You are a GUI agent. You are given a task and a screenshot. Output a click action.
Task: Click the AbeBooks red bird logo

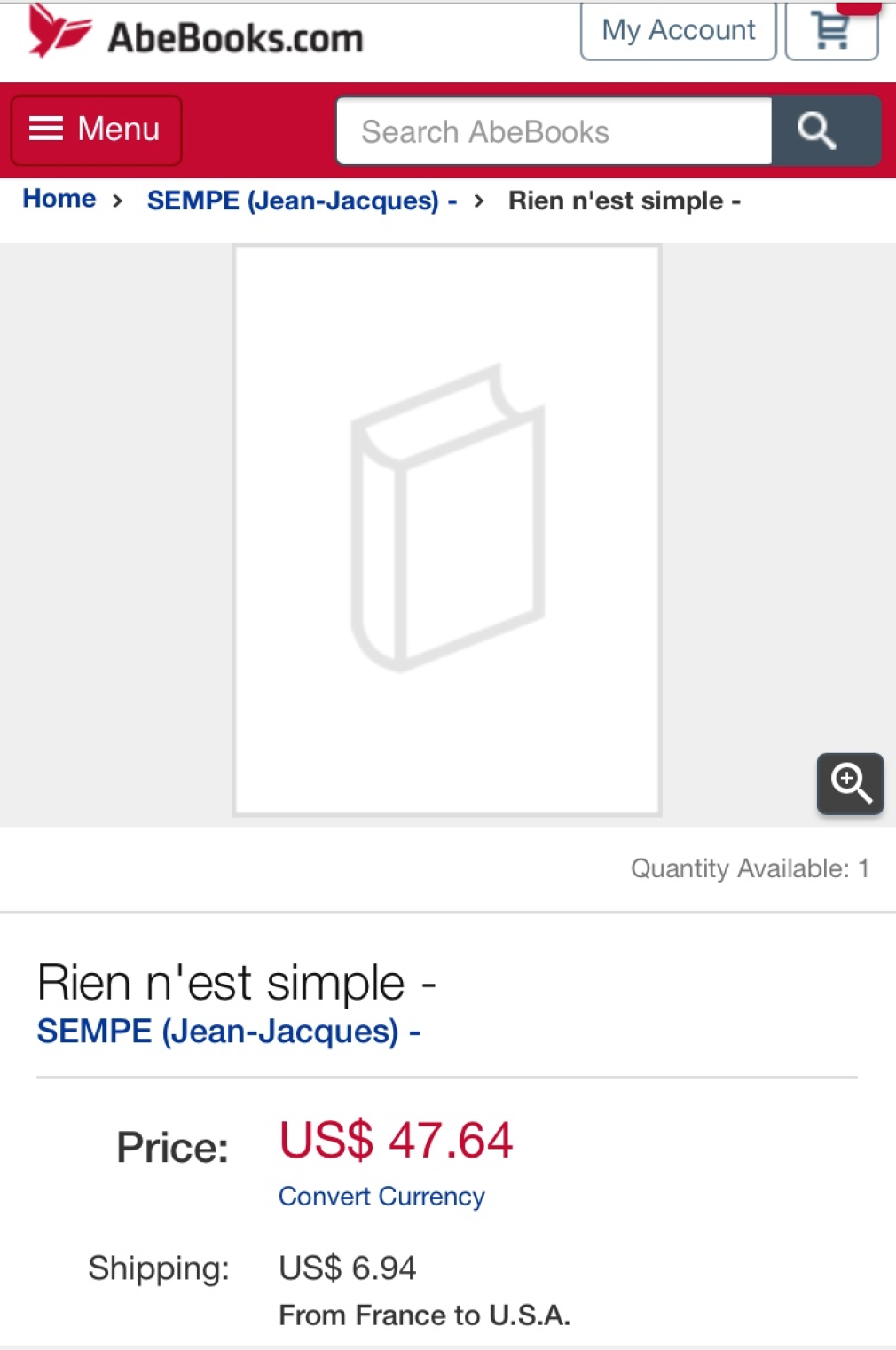[59, 32]
